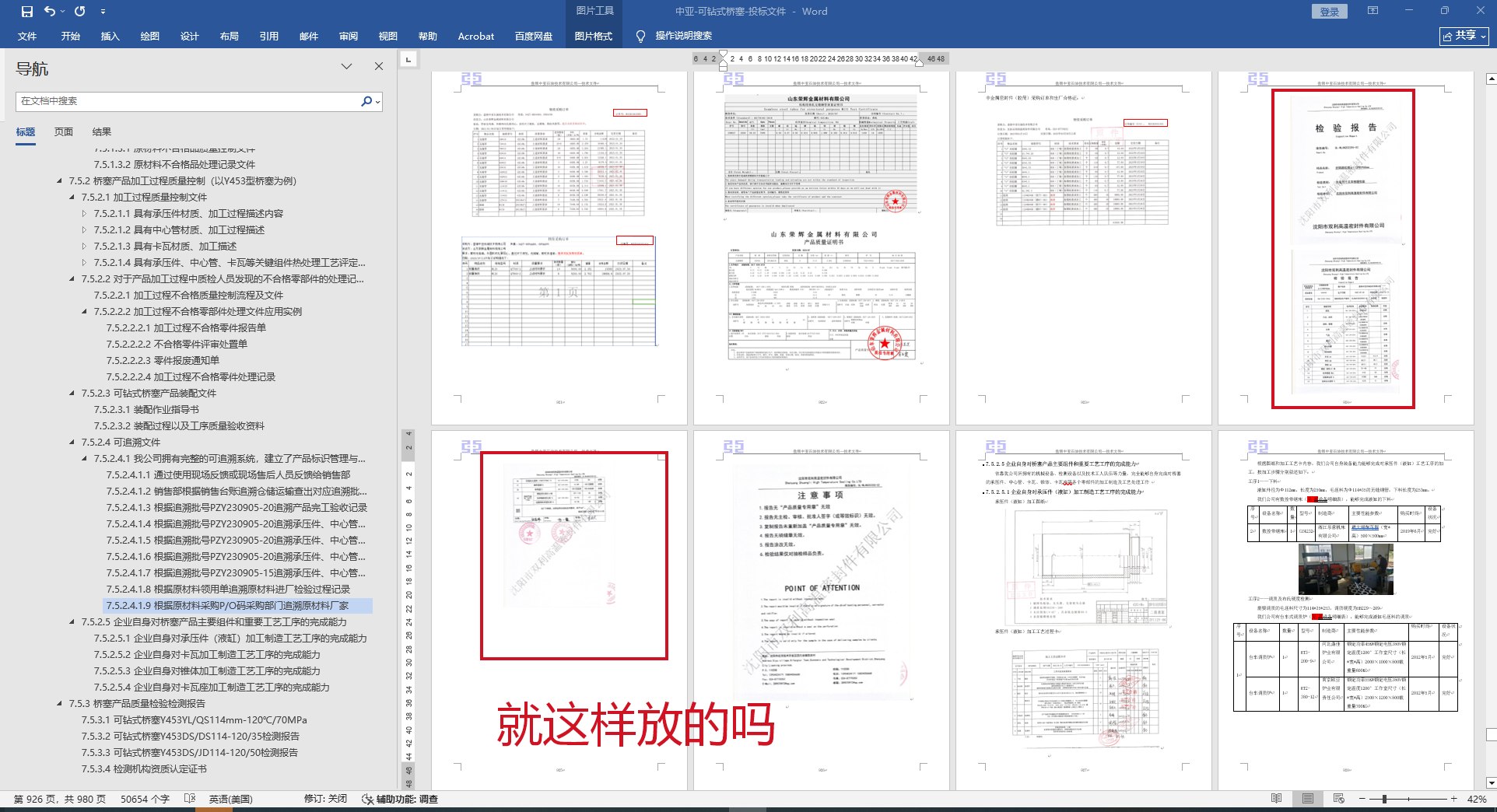Click the spelling proofing book icon

coord(189,799)
